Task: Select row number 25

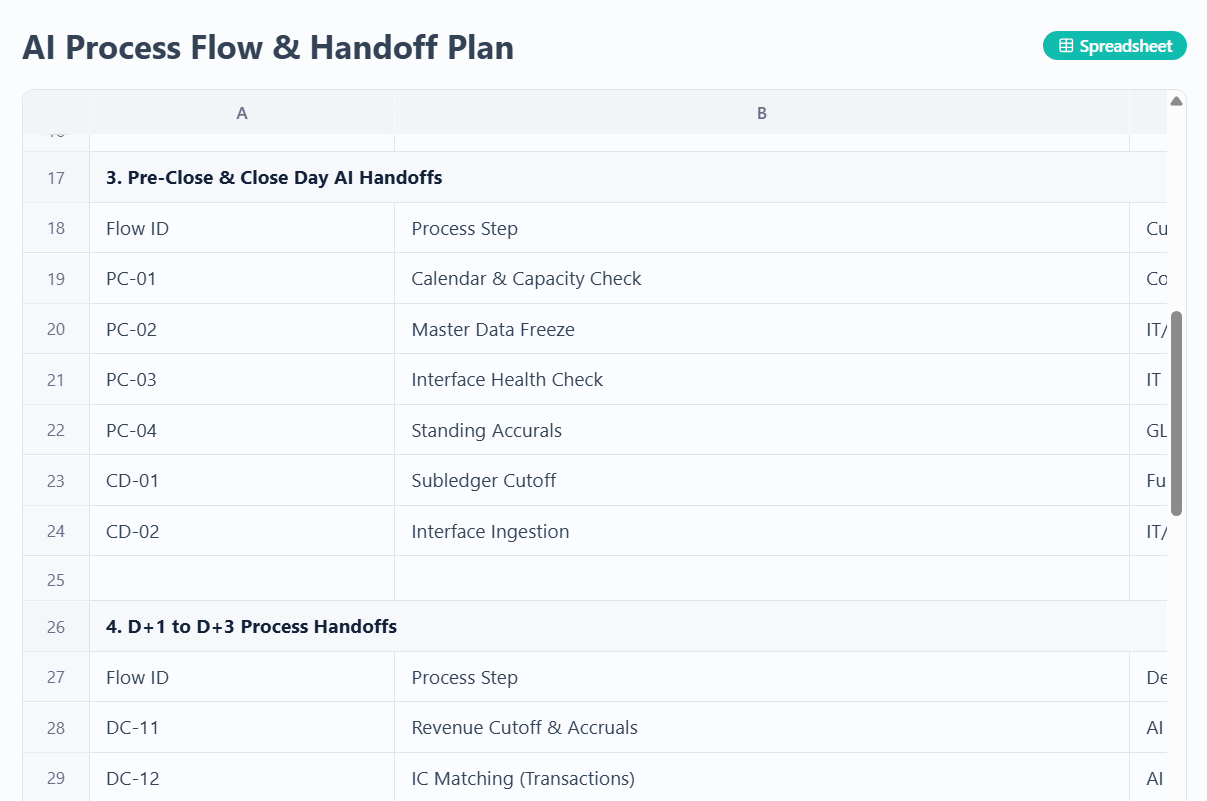Action: click(55, 578)
